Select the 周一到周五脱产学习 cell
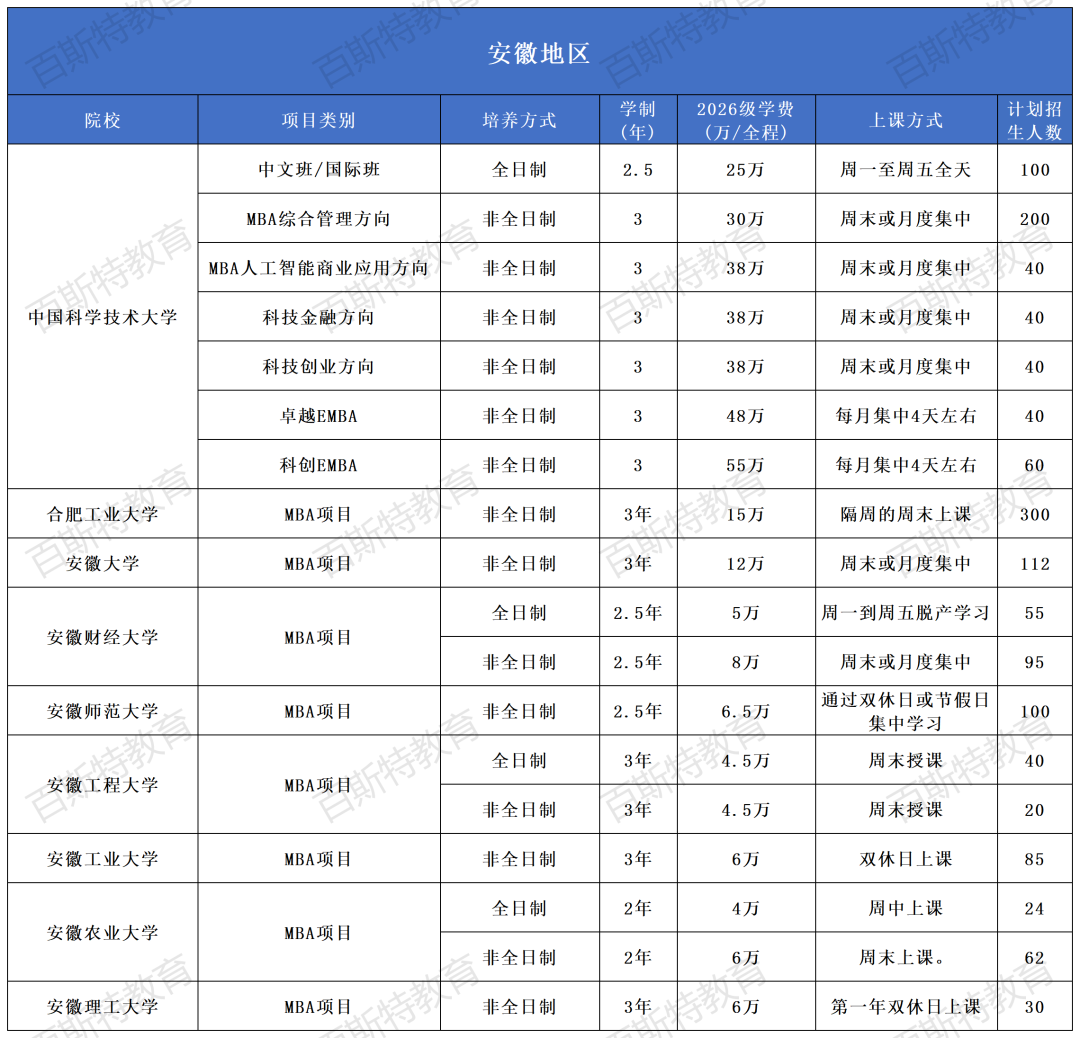The image size is (1080, 1038). coord(905,613)
